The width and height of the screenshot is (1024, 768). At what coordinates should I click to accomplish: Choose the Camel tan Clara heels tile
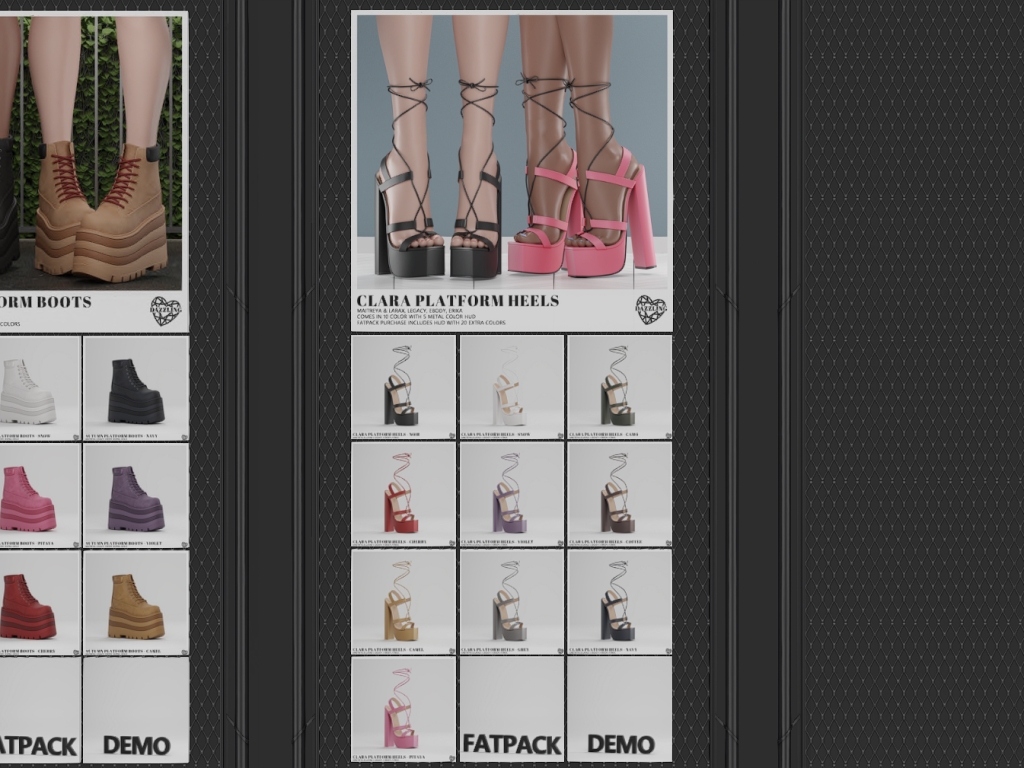(x=404, y=602)
